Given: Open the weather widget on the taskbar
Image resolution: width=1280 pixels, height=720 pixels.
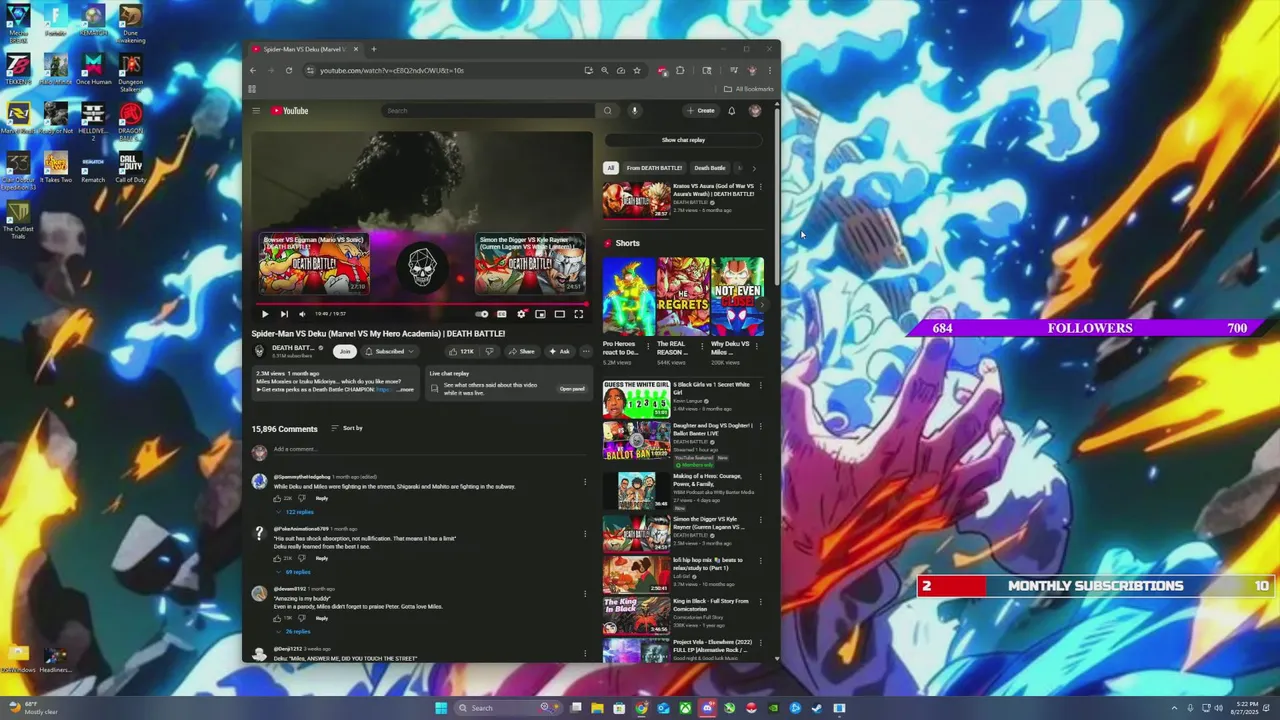Looking at the screenshot, I should [x=33, y=708].
